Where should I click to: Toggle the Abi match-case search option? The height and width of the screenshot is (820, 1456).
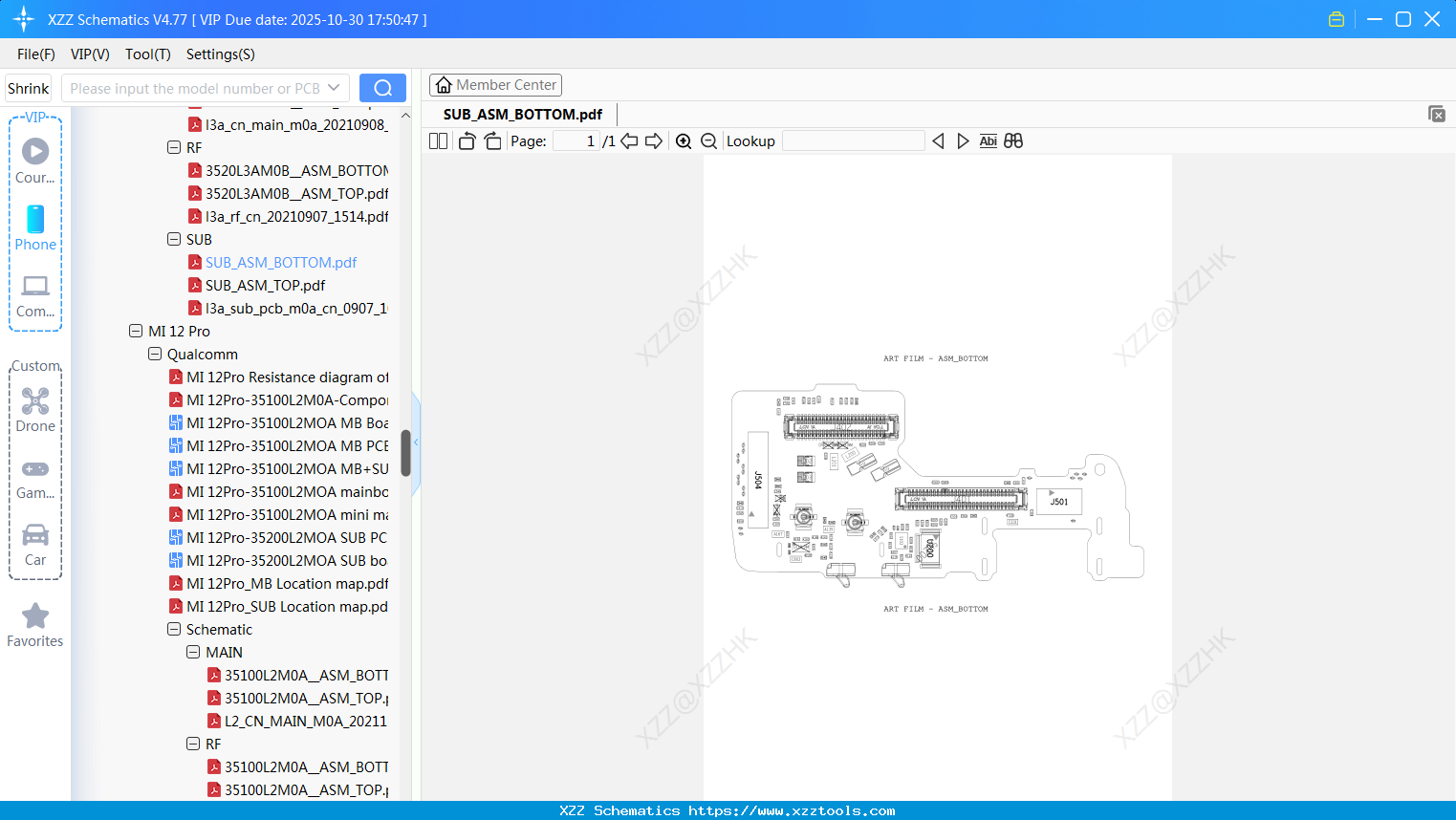[x=988, y=140]
